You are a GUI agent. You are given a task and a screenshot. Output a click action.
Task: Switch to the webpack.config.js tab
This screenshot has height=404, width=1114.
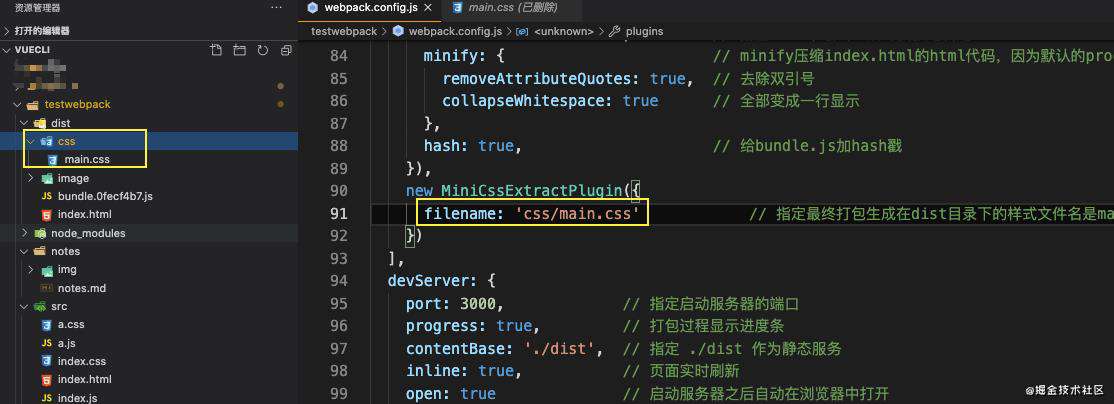369,8
